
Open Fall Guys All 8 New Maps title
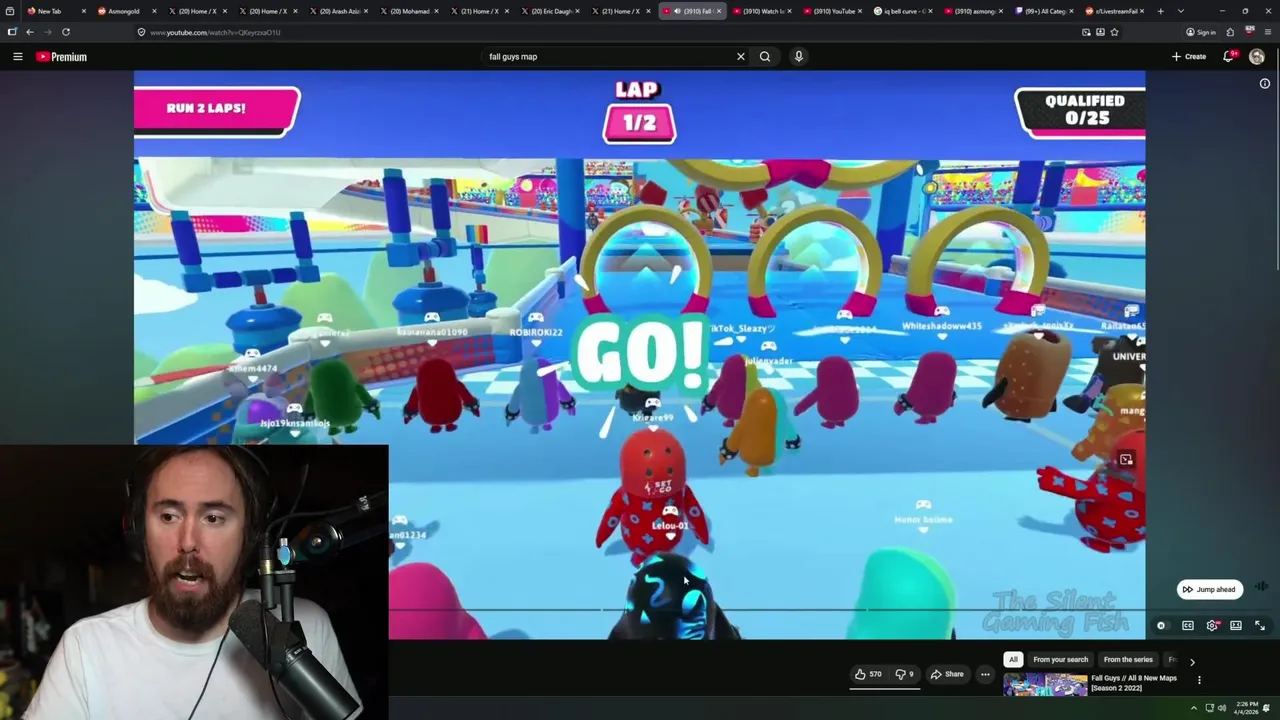point(1134,683)
